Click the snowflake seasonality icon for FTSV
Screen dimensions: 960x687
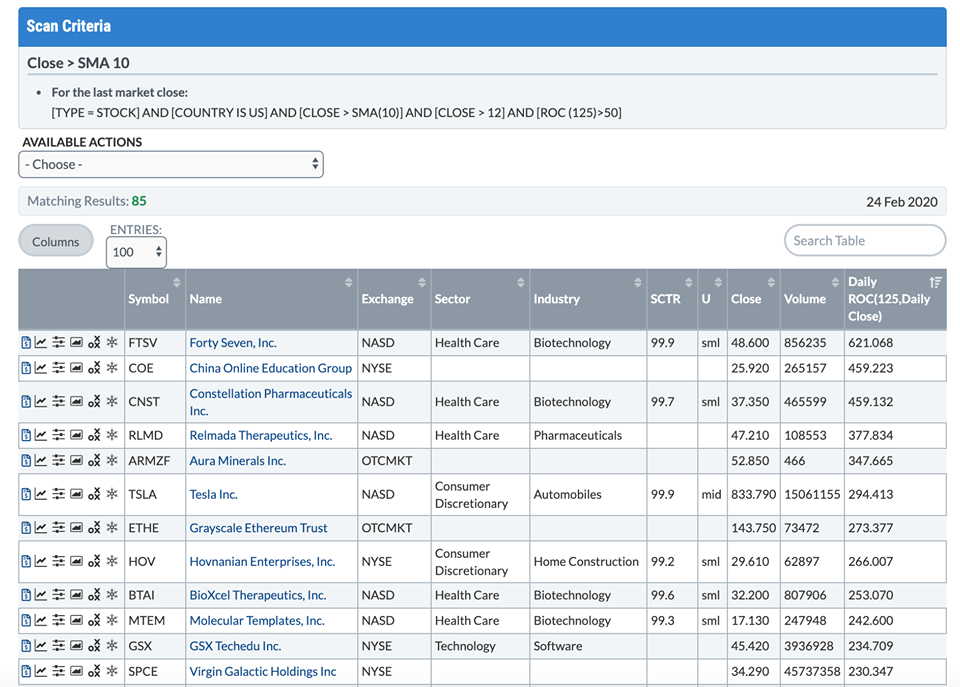(x=112, y=342)
